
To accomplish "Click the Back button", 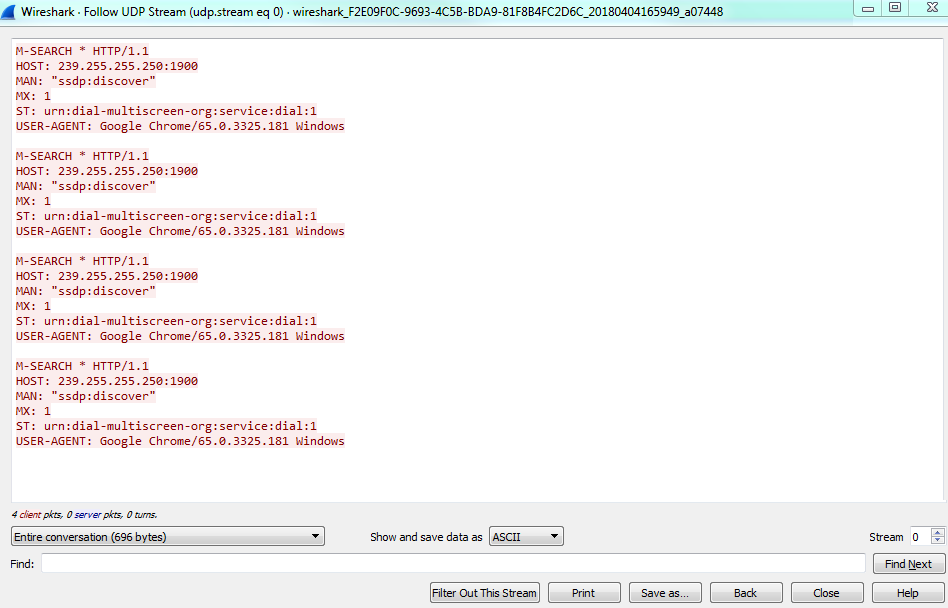I will click(745, 593).
